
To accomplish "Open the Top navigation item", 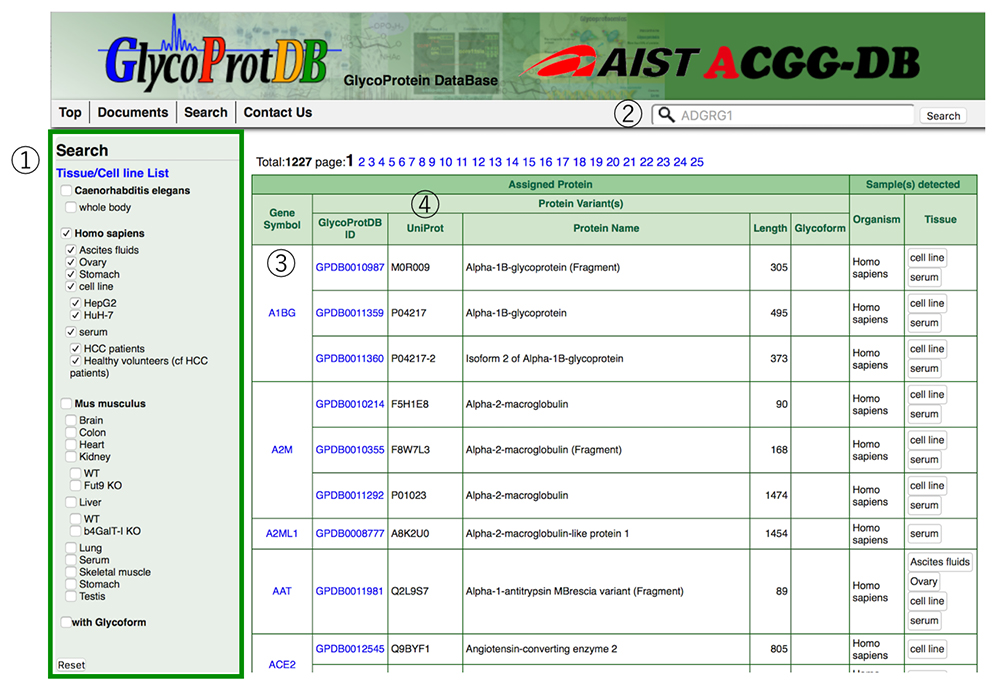I will pyautogui.click(x=70, y=113).
